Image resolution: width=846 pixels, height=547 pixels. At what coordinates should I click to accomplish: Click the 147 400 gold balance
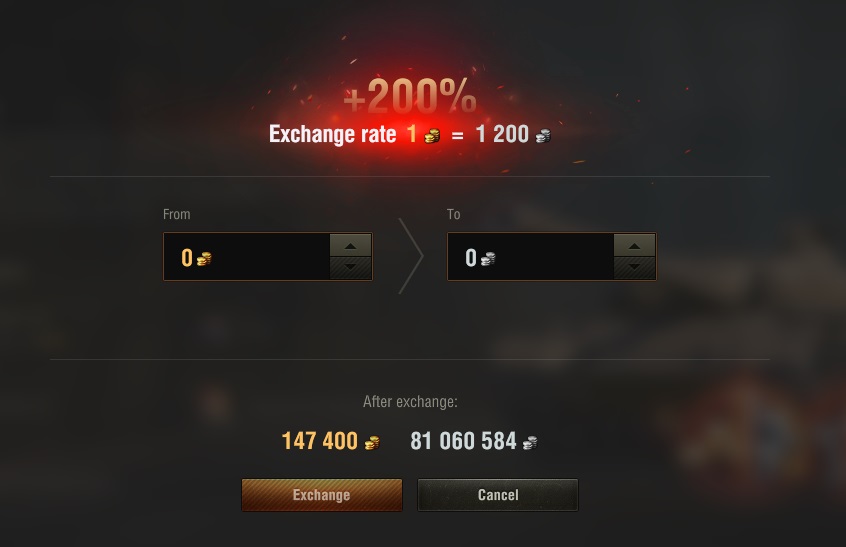[x=320, y=441]
